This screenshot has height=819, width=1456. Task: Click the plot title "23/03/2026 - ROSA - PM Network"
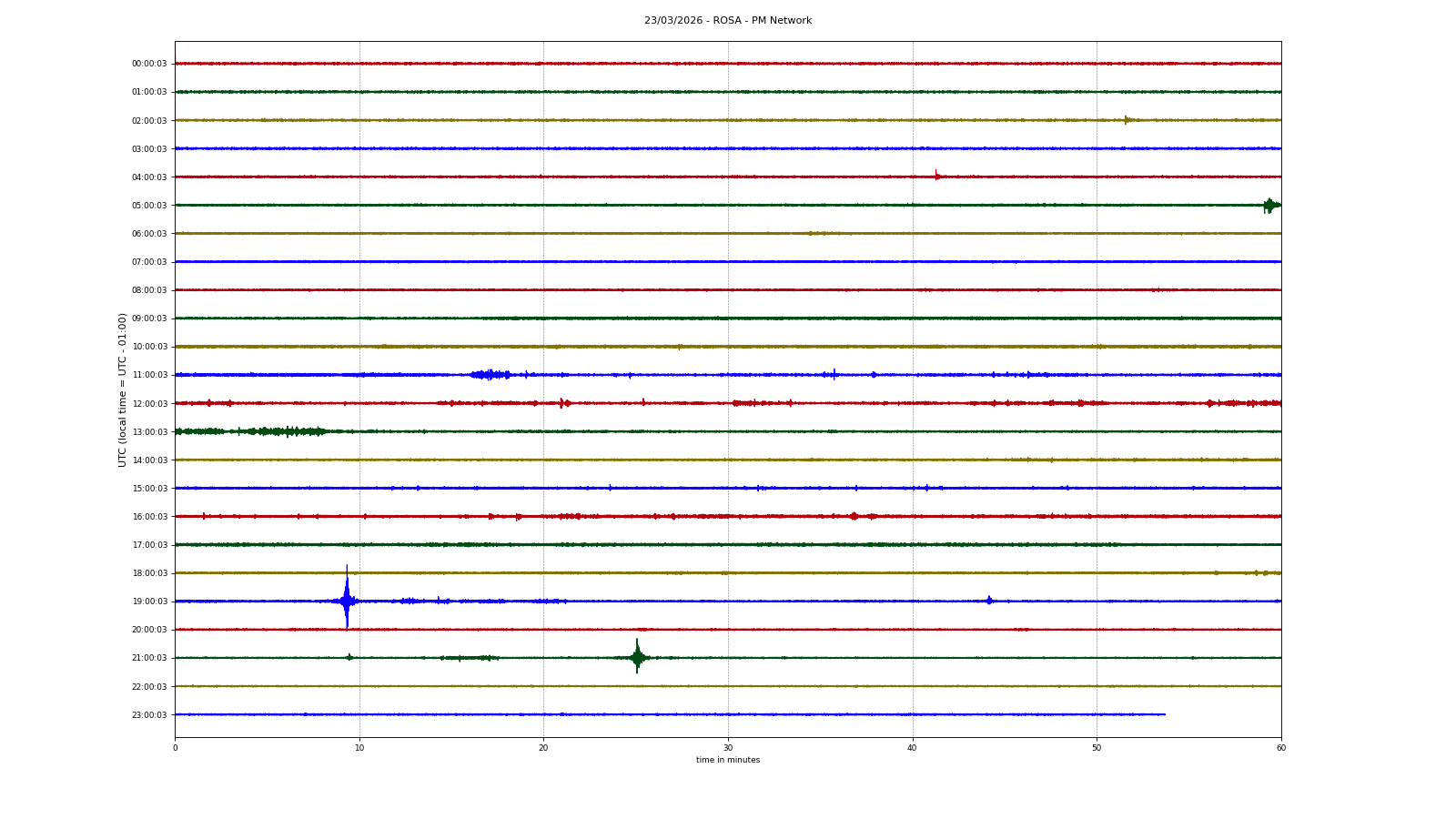pos(727,21)
